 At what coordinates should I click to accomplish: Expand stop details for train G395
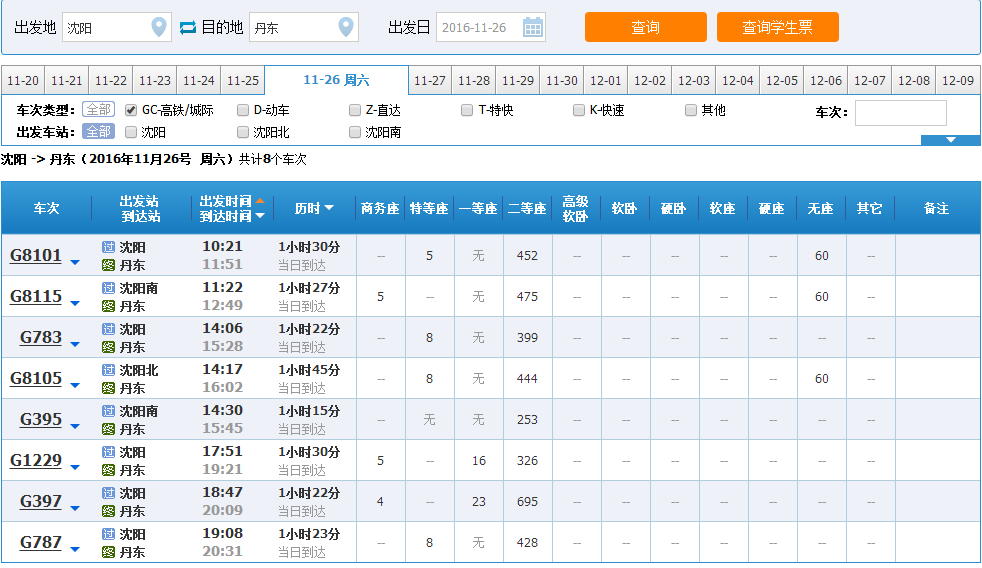75,426
